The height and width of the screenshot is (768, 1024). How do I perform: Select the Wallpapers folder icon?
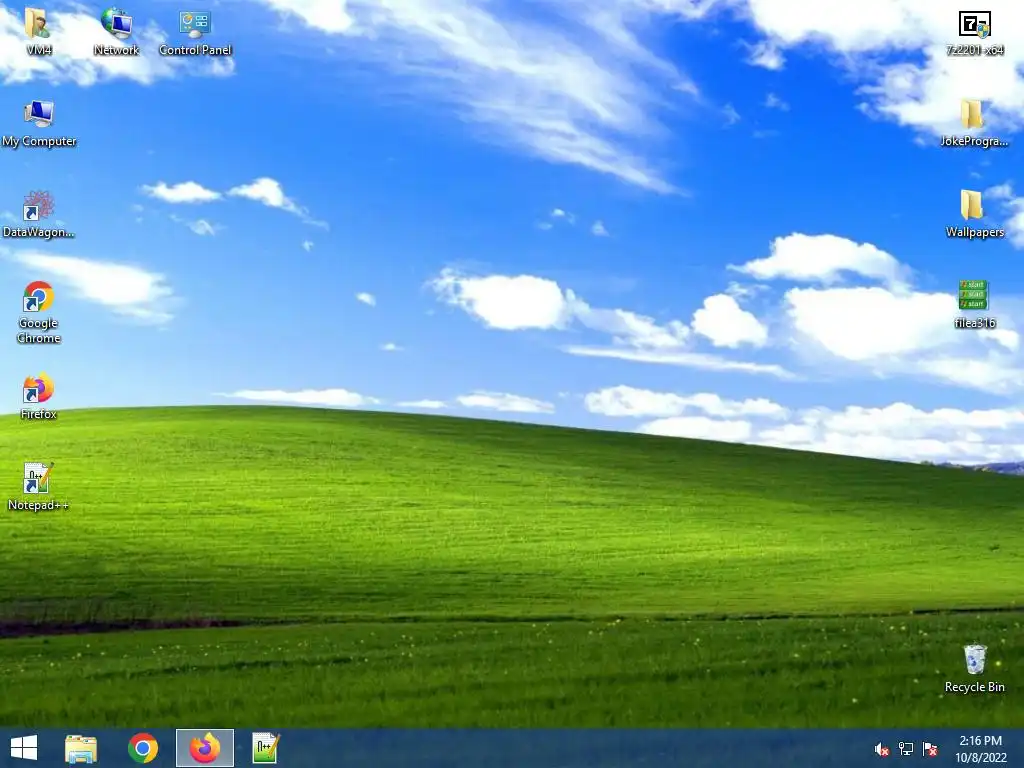tap(972, 205)
